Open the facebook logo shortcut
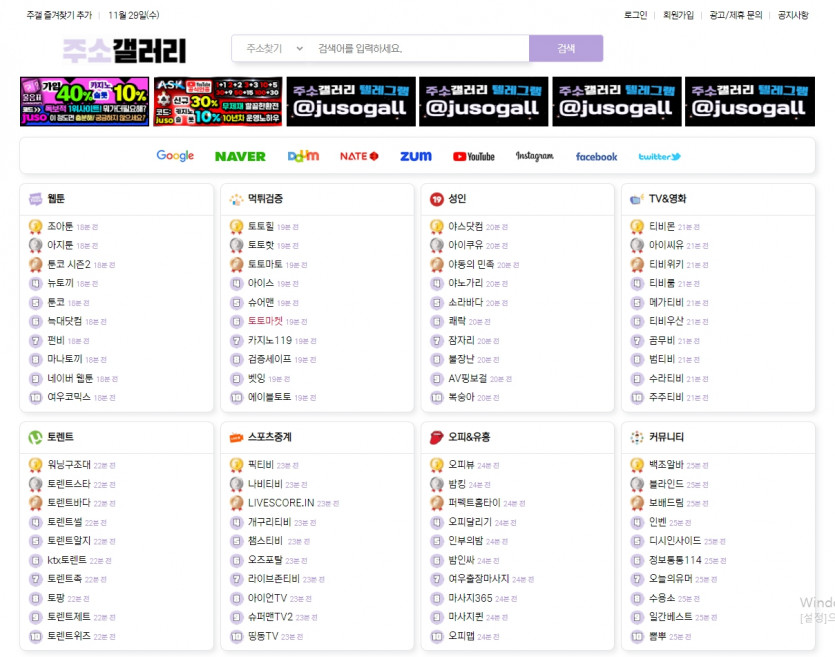 coord(596,156)
